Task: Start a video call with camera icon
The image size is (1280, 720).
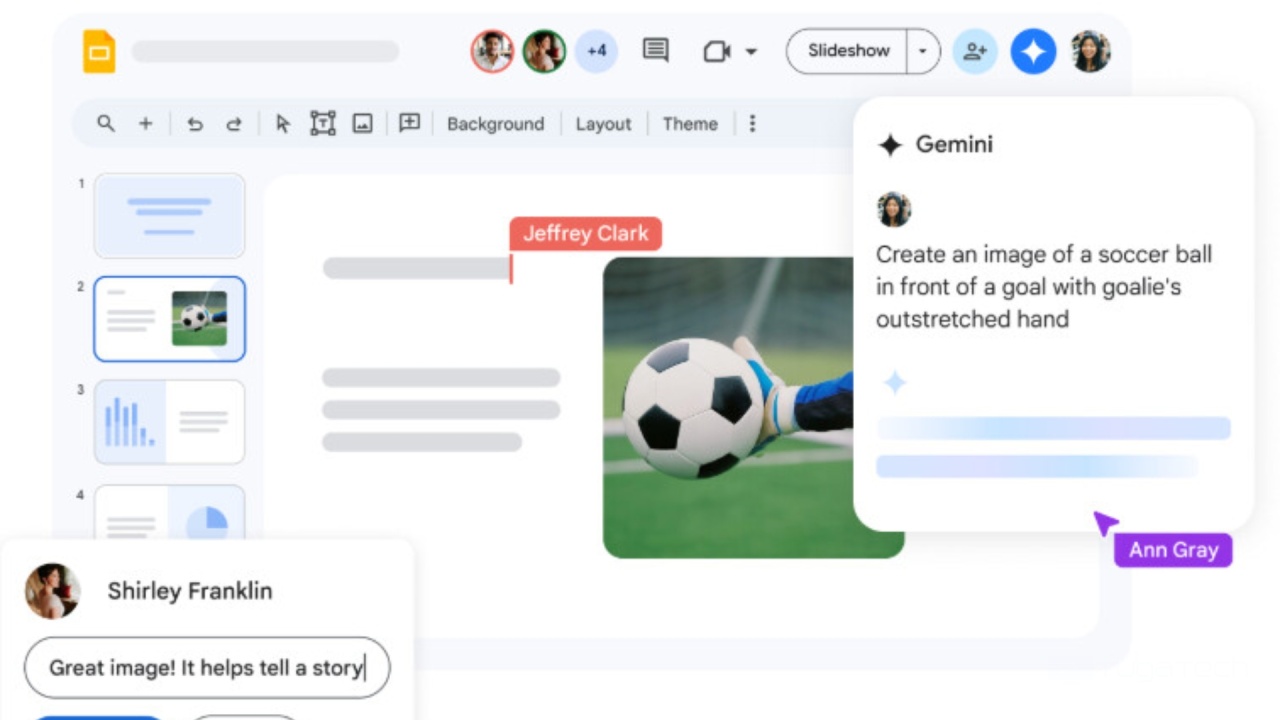Action: coord(717,51)
